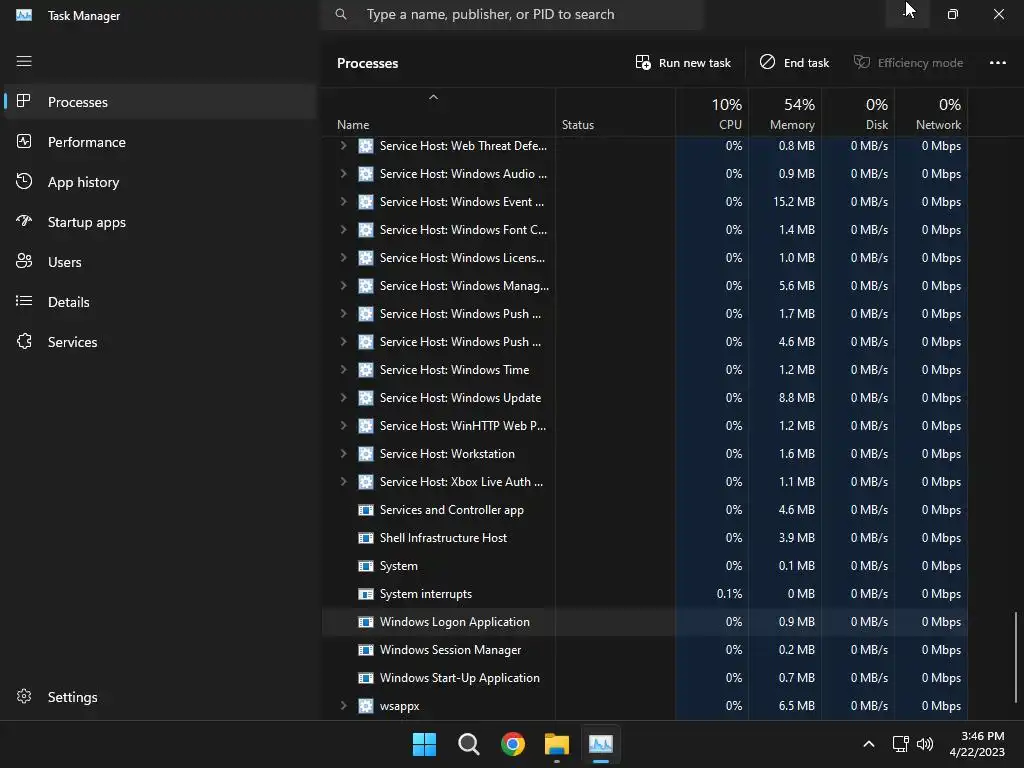Open File Explorer from taskbar
Screen dimensions: 1024x768
557,744
